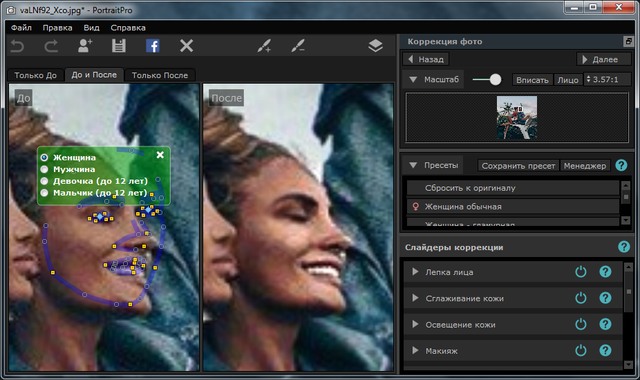Viewport: 640px width, 380px height.
Task: Click sliders panel scroll up arrow
Action: [x=629, y=267]
